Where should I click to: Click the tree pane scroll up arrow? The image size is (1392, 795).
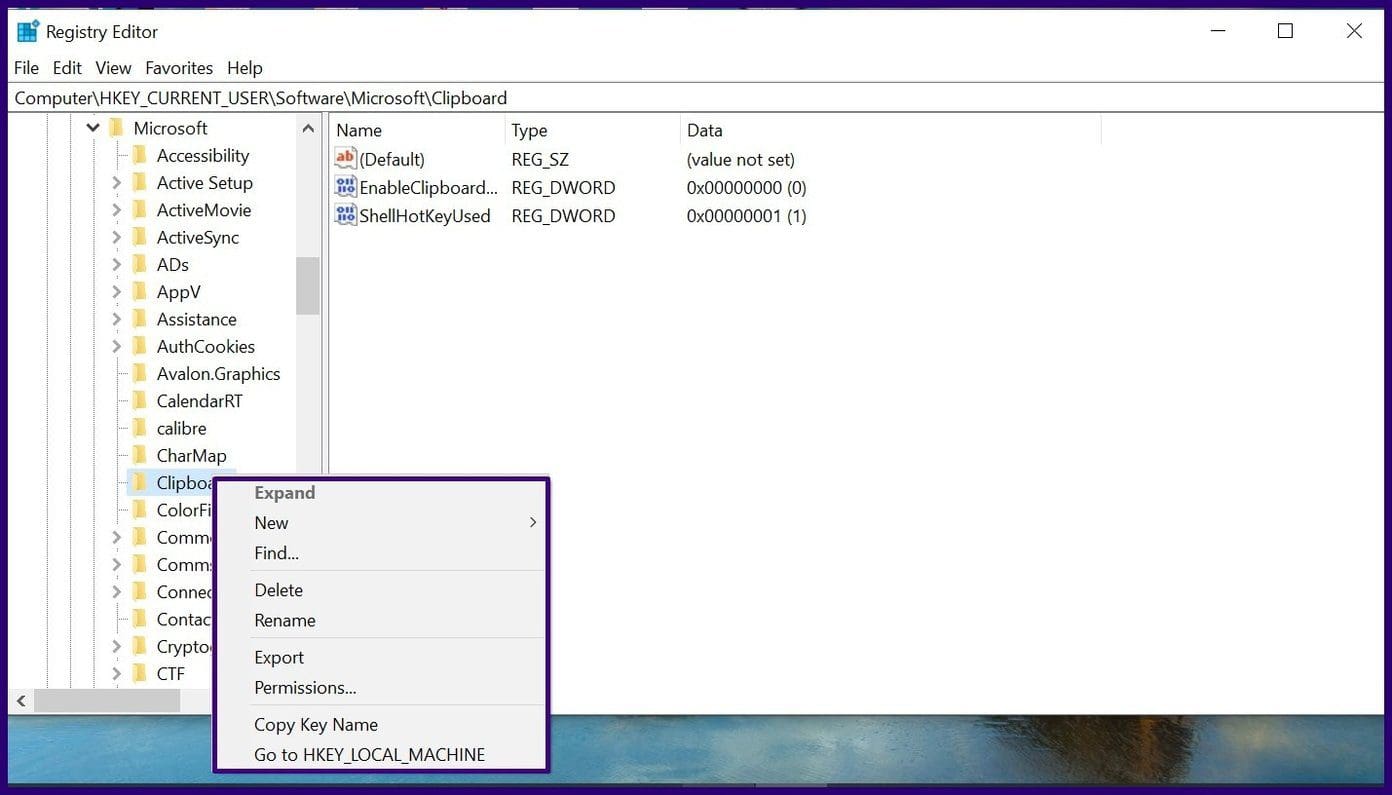pos(308,128)
